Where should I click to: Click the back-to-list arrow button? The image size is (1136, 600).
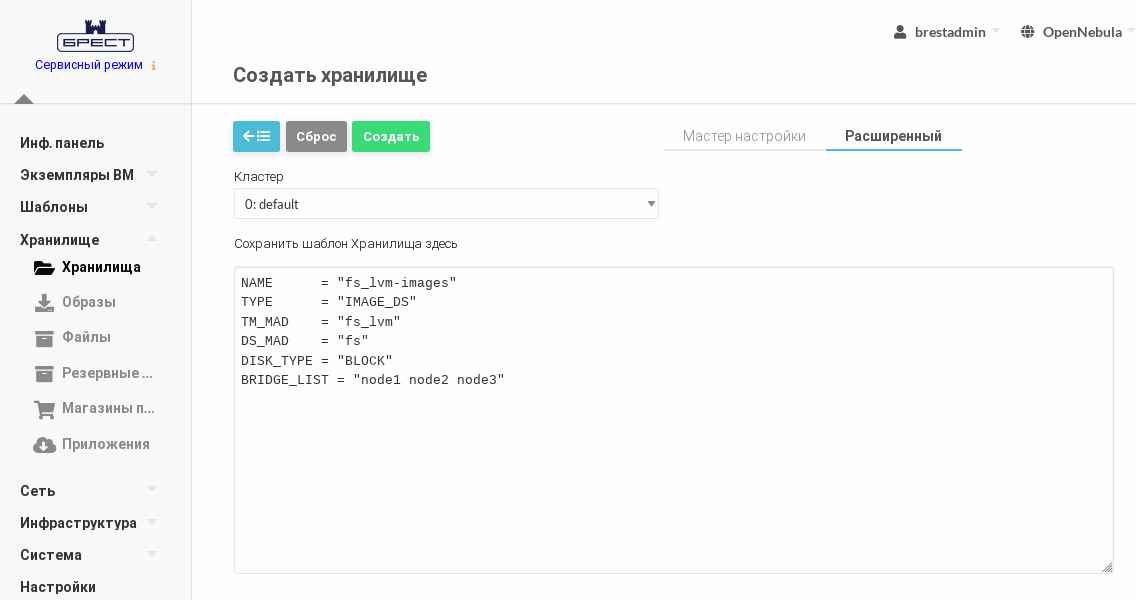coord(256,136)
